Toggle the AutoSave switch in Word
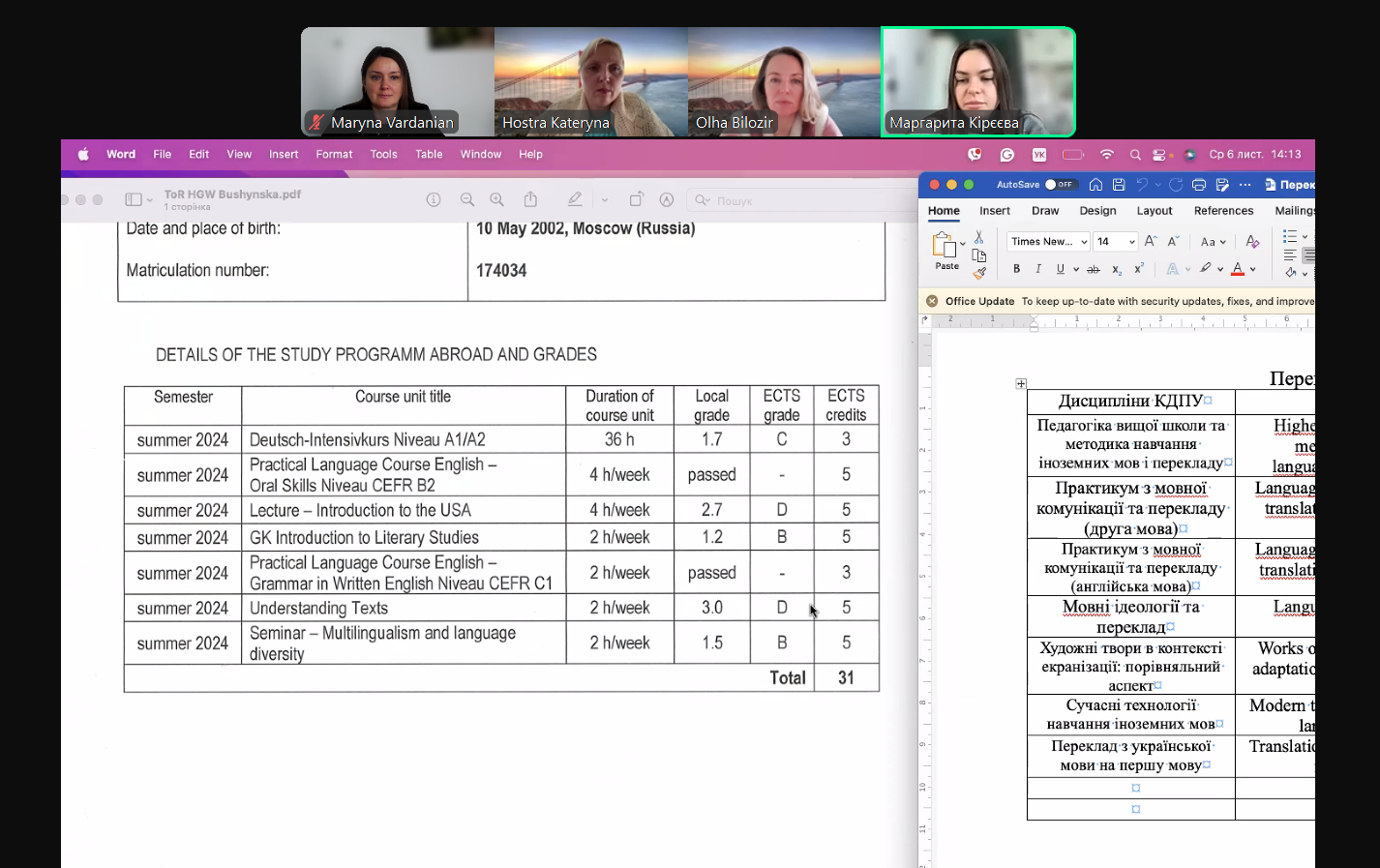 pos(1061,185)
